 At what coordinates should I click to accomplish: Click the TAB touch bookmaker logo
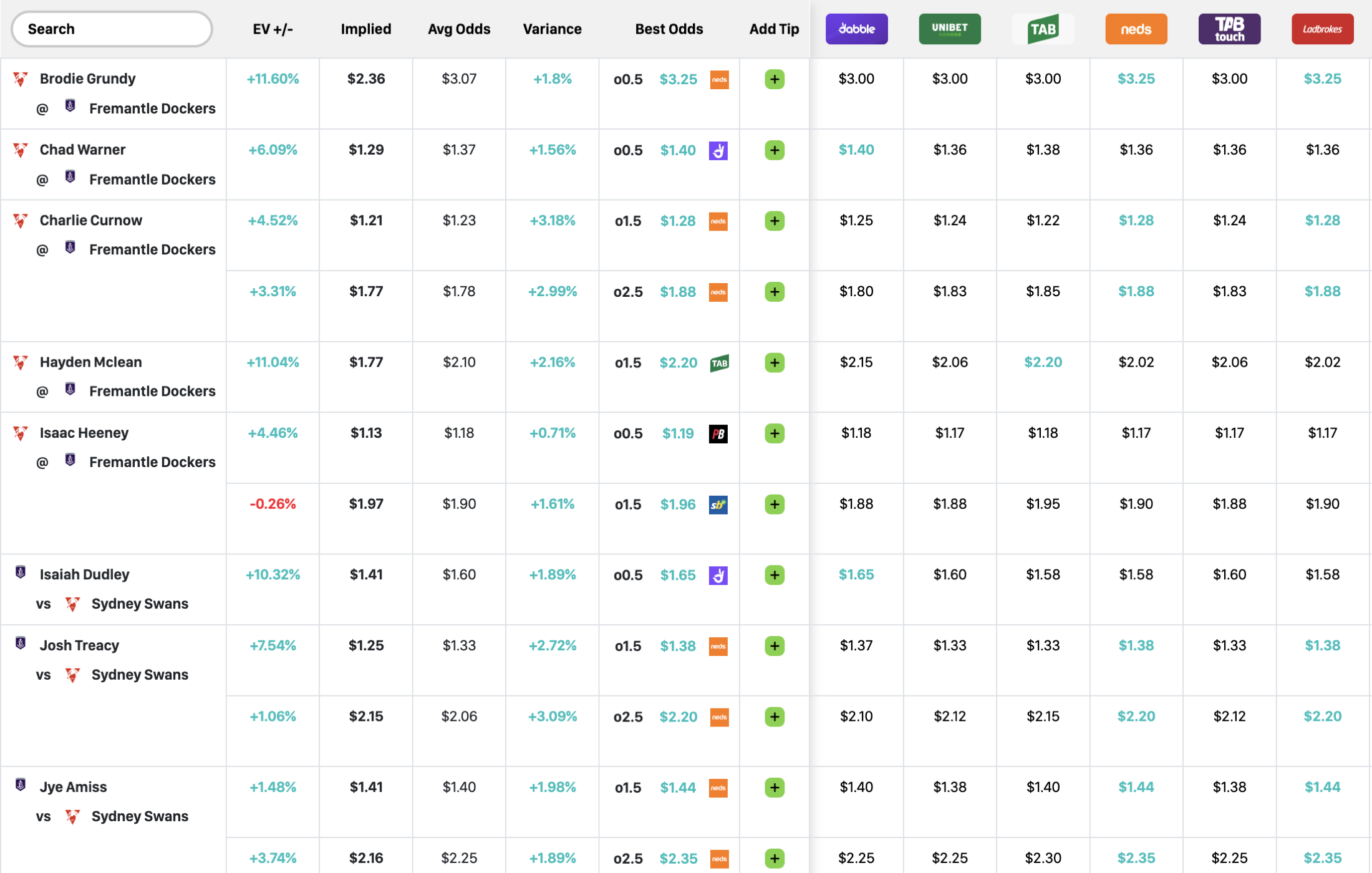[x=1229, y=29]
